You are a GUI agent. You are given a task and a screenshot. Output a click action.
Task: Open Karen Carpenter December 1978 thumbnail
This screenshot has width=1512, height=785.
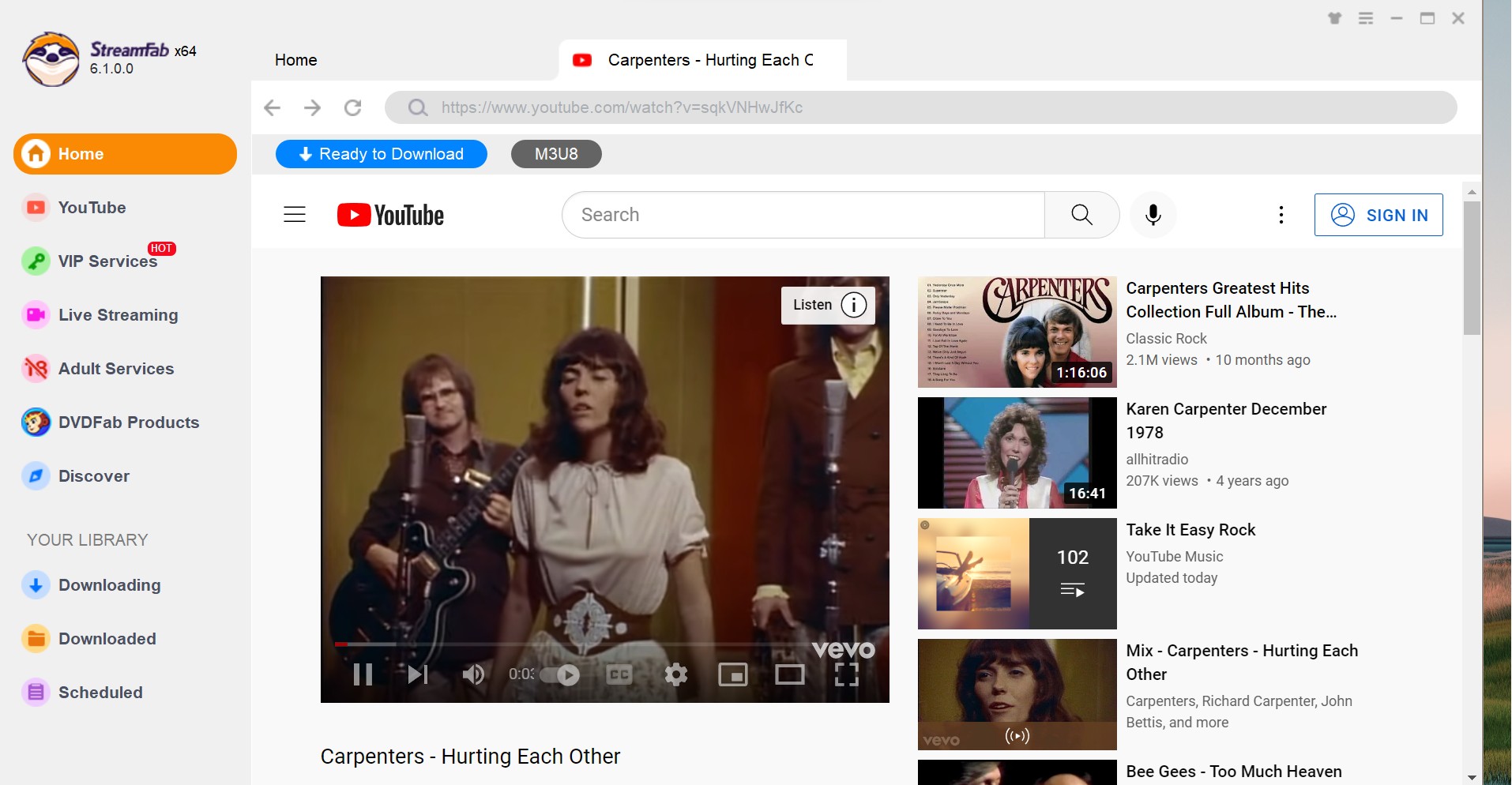[1017, 453]
